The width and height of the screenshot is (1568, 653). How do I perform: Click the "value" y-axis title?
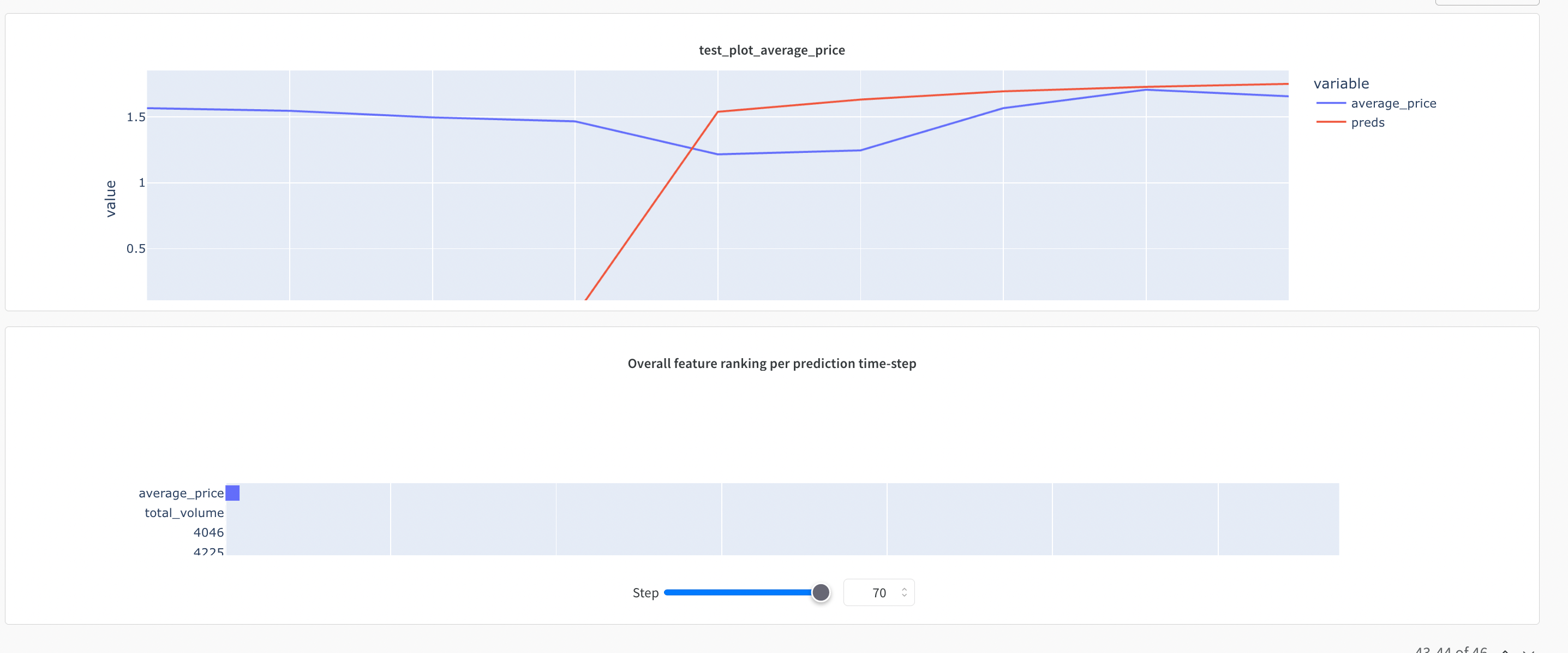(110, 199)
